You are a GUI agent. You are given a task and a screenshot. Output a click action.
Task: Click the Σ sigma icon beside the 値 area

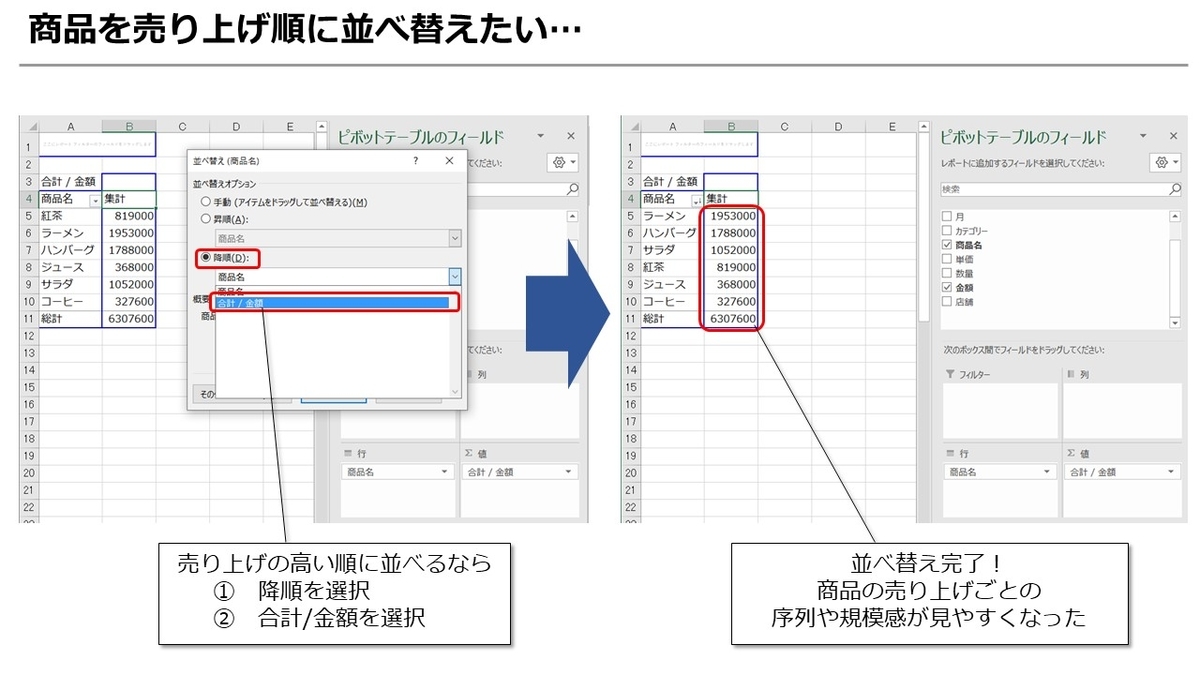tap(1072, 454)
